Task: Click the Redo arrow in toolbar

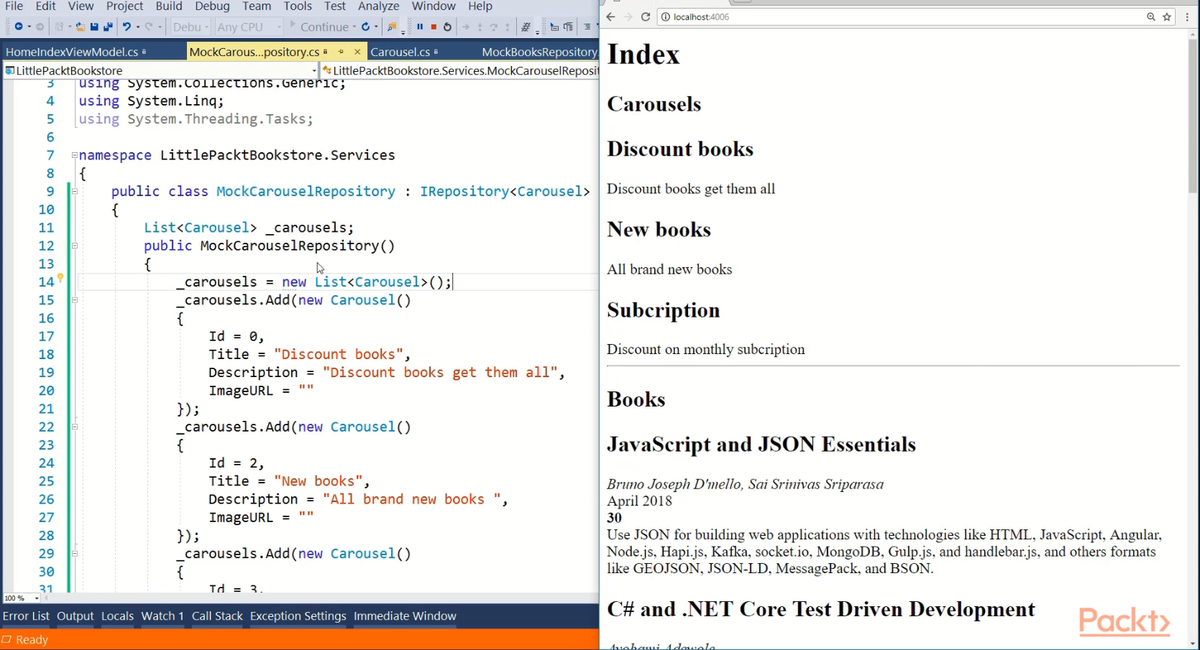Action: click(x=148, y=27)
